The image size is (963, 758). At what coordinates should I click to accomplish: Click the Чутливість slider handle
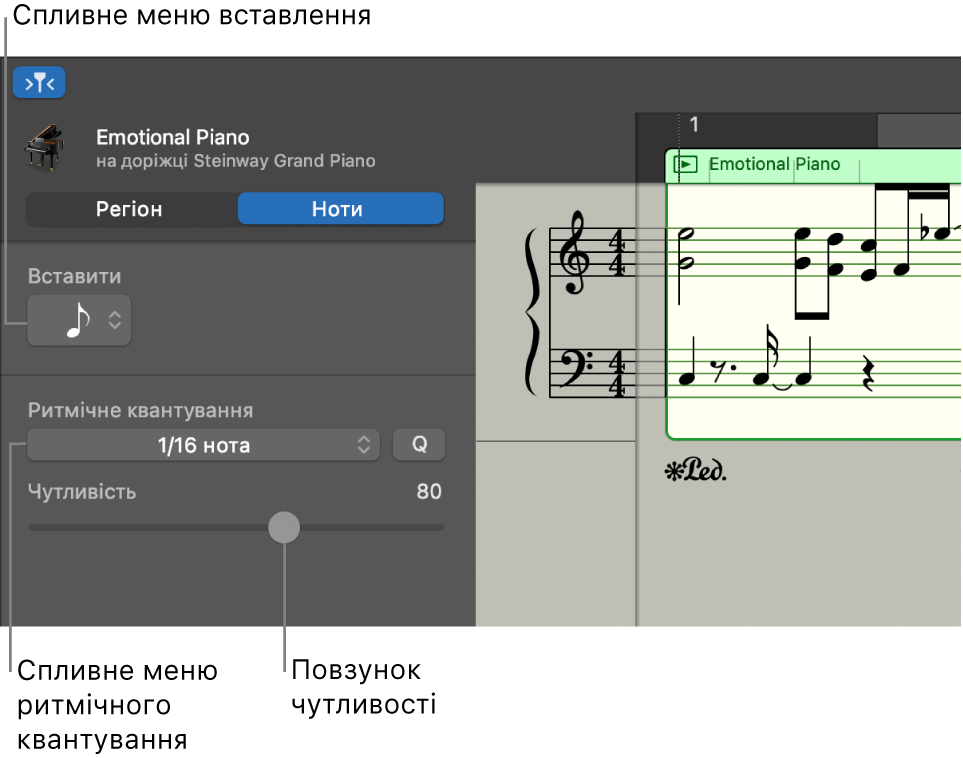pyautogui.click(x=285, y=527)
